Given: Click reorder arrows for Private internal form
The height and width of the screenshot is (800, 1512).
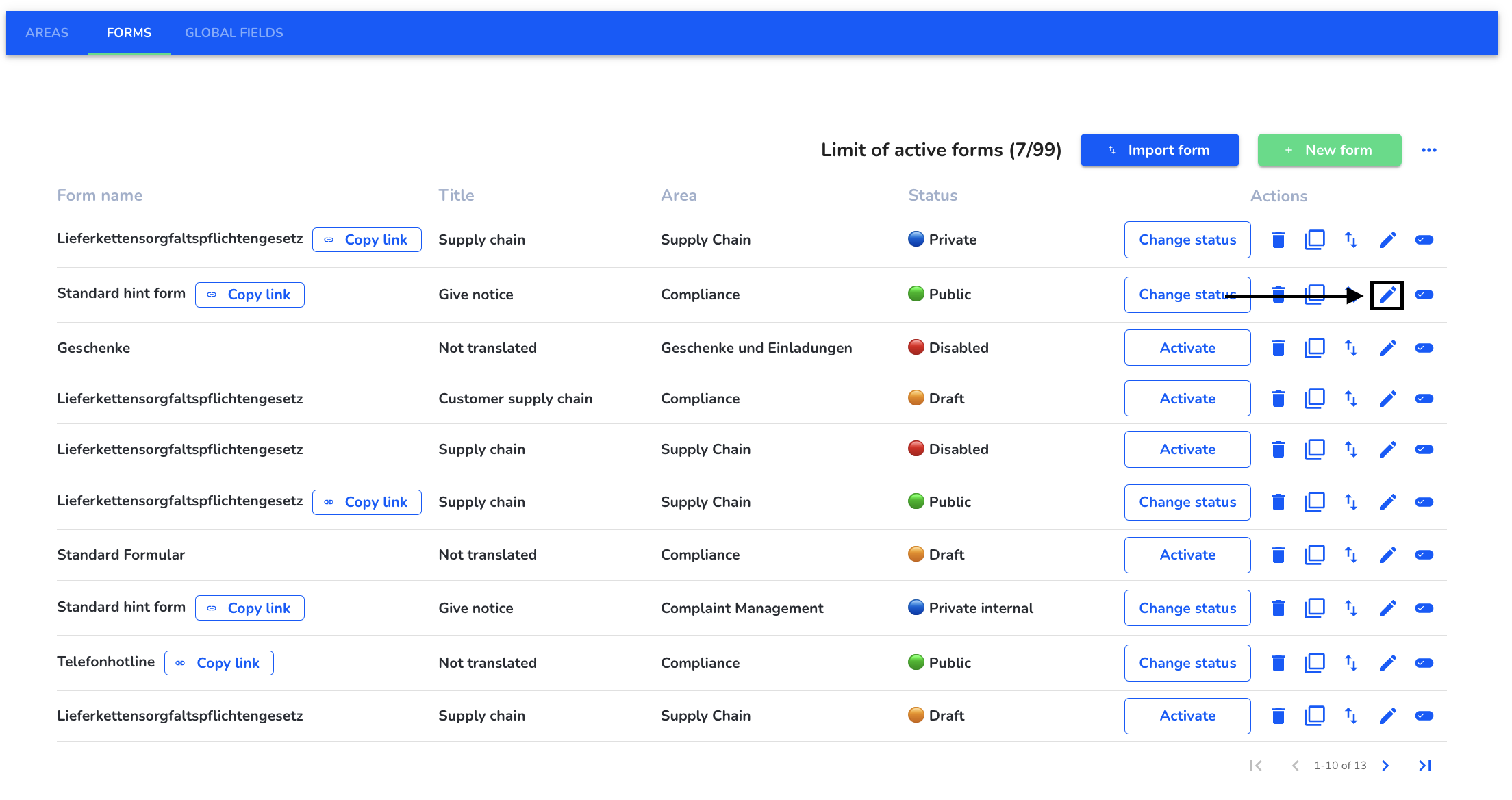Looking at the screenshot, I should coord(1350,608).
